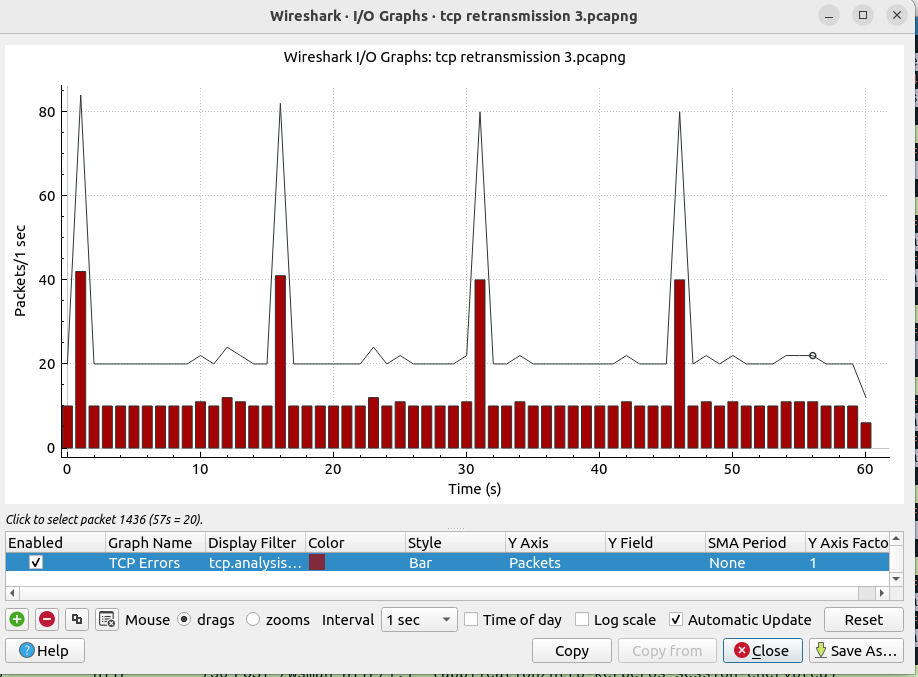
Task: Click the tall bar at 46 seconds
Action: (679, 364)
